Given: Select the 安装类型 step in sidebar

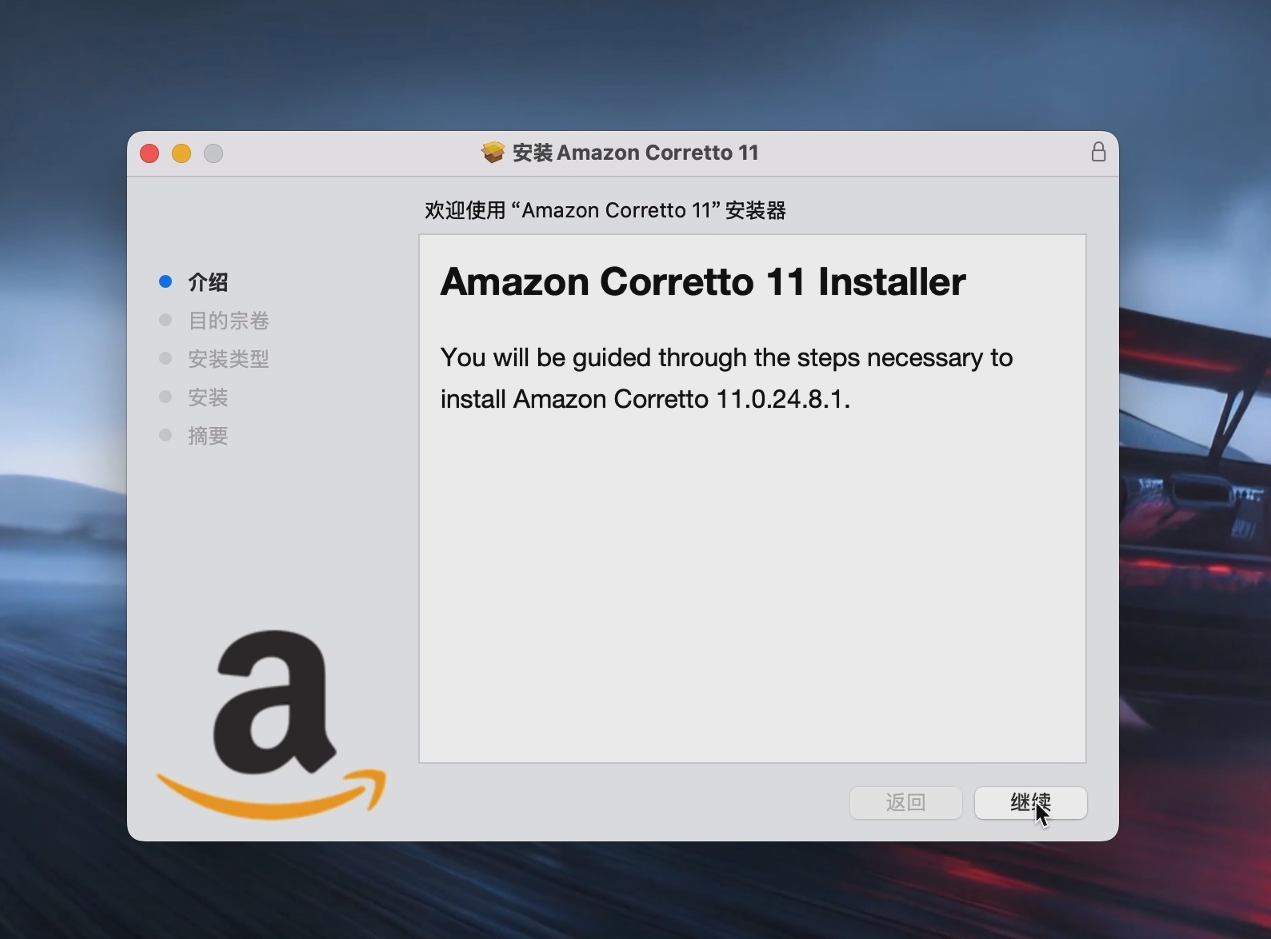Looking at the screenshot, I should click(x=228, y=359).
